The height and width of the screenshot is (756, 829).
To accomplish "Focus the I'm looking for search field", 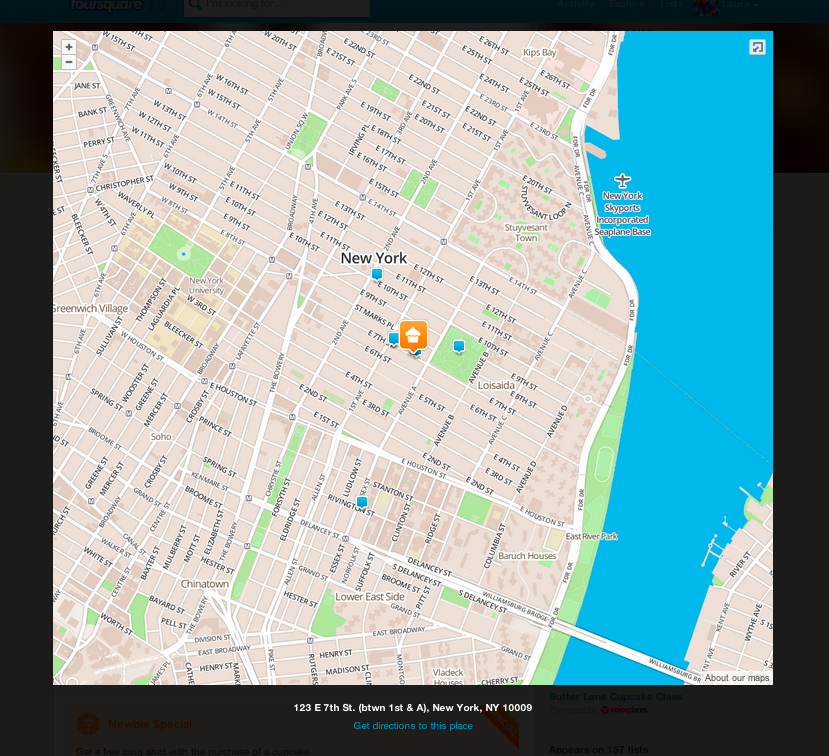I will 277,6.
